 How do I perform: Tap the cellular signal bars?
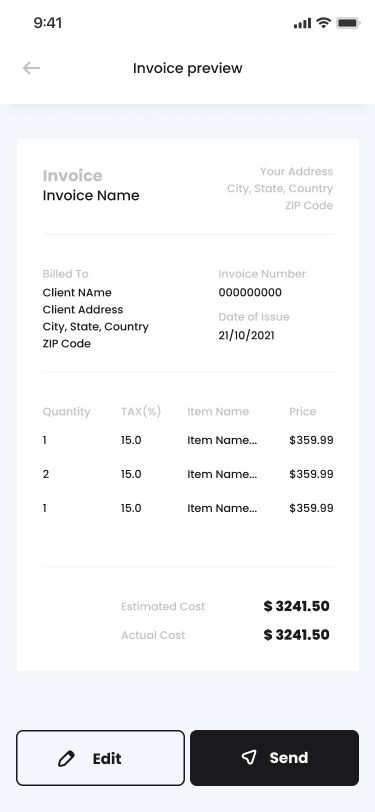302,23
